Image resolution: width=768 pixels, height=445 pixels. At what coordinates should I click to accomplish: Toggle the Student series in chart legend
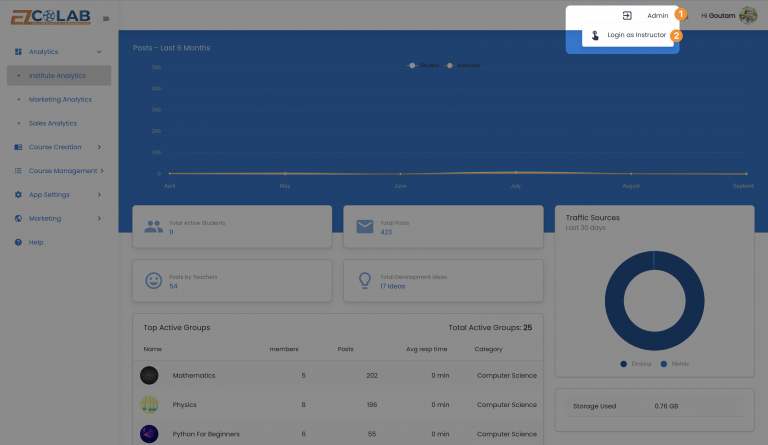pyautogui.click(x=423, y=66)
